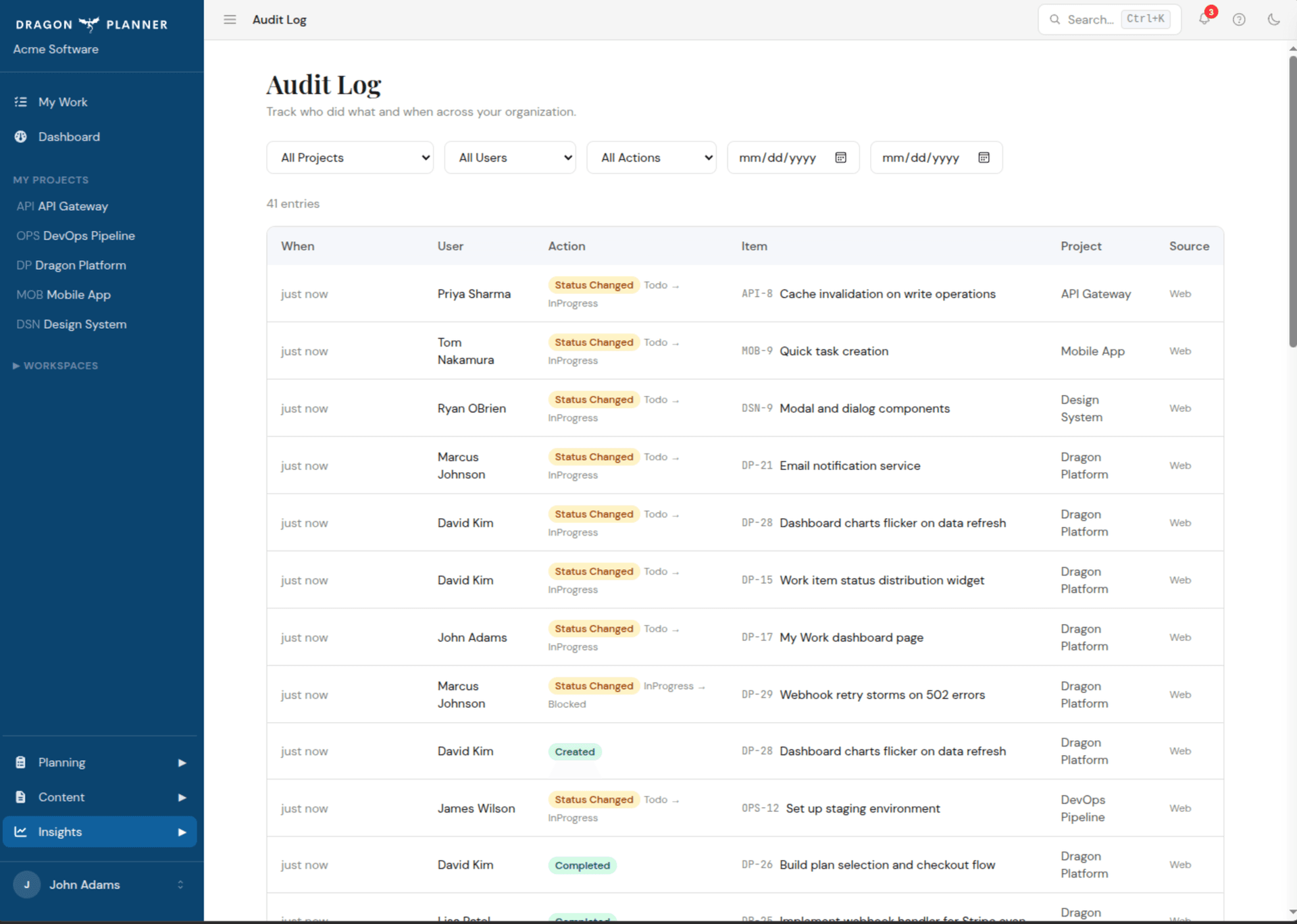Open the All Users dropdown
1297x924 pixels.
[x=509, y=157]
